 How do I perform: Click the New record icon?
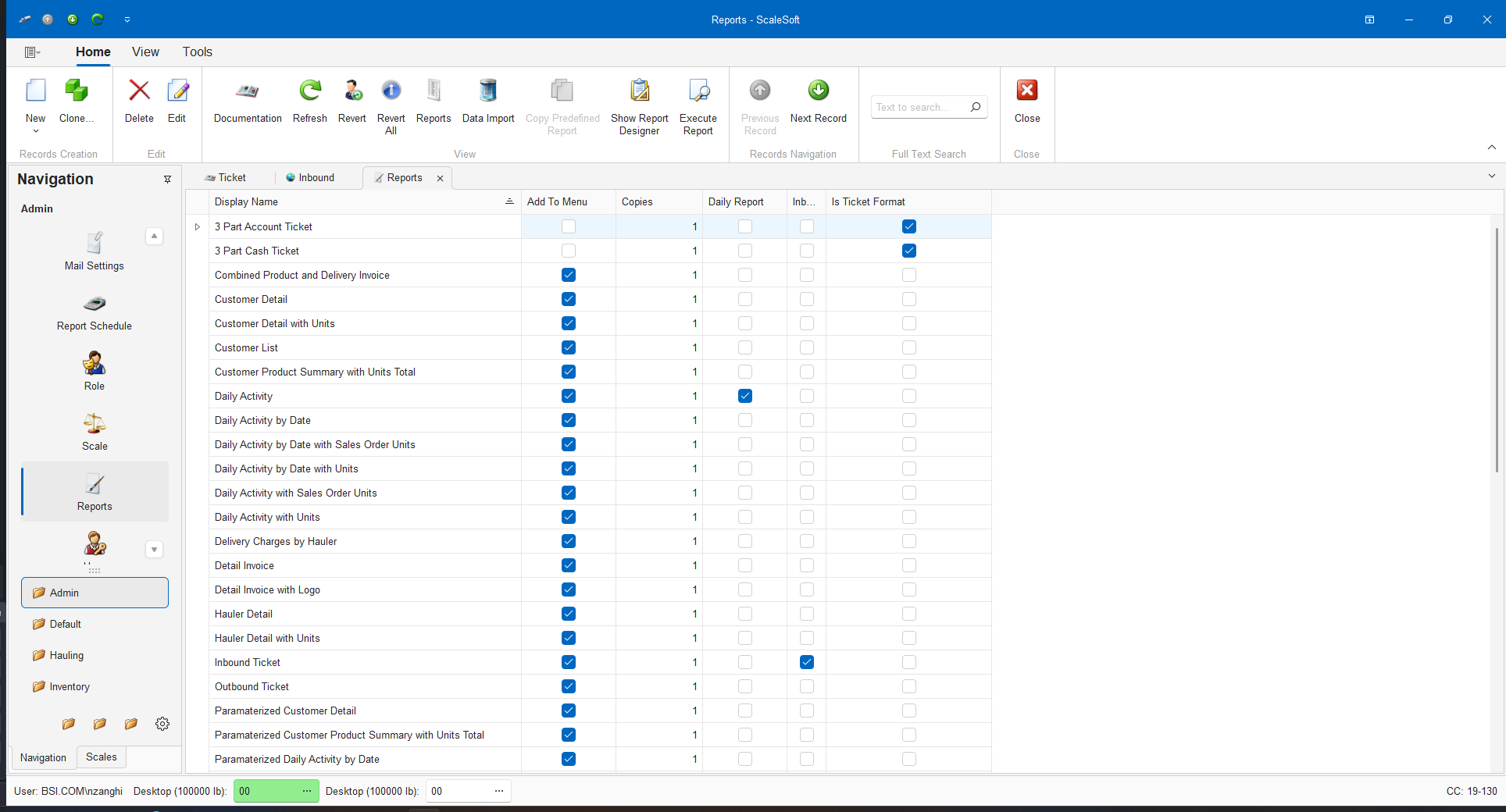click(x=36, y=91)
